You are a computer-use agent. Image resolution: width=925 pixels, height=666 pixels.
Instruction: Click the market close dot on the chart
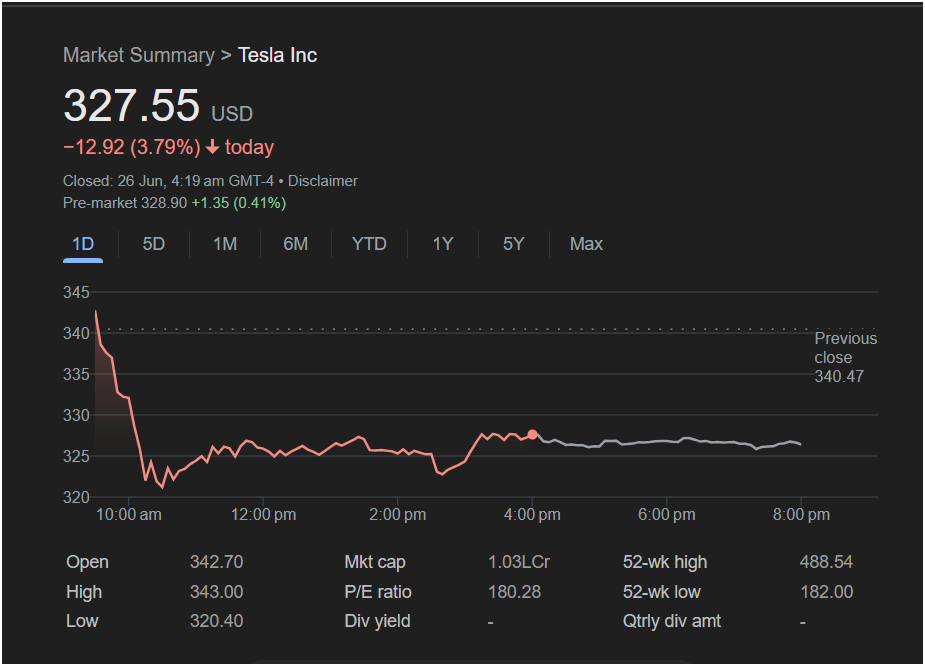(532, 434)
